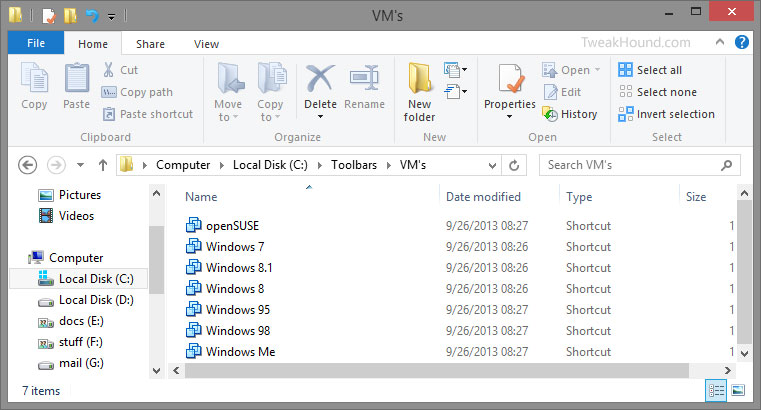Open the Easy access dropdown icon
761x410 pixels.
coord(455,91)
